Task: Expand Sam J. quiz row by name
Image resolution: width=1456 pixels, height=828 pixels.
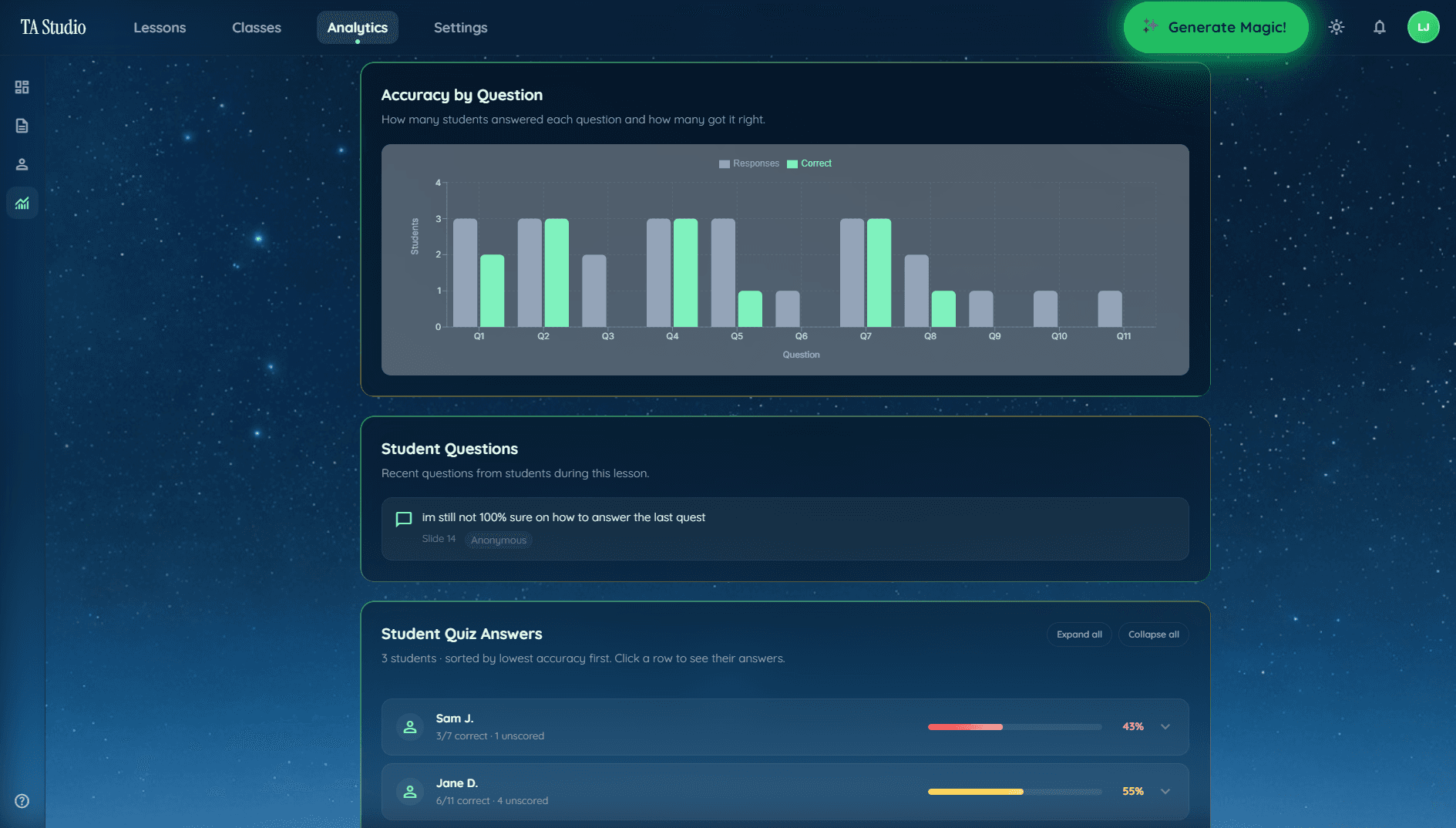Action: click(455, 719)
